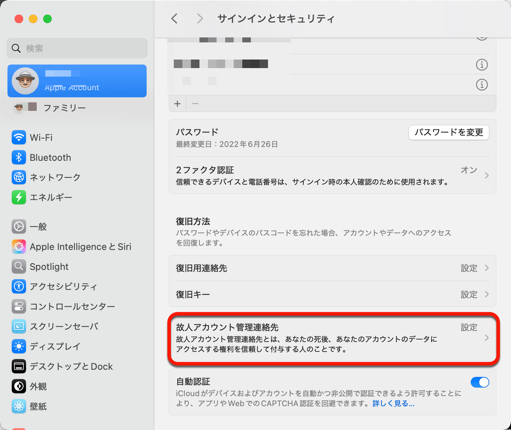Open 故人アカウント管理連絡先 chevron
This screenshot has height=430, width=511.
(487, 338)
